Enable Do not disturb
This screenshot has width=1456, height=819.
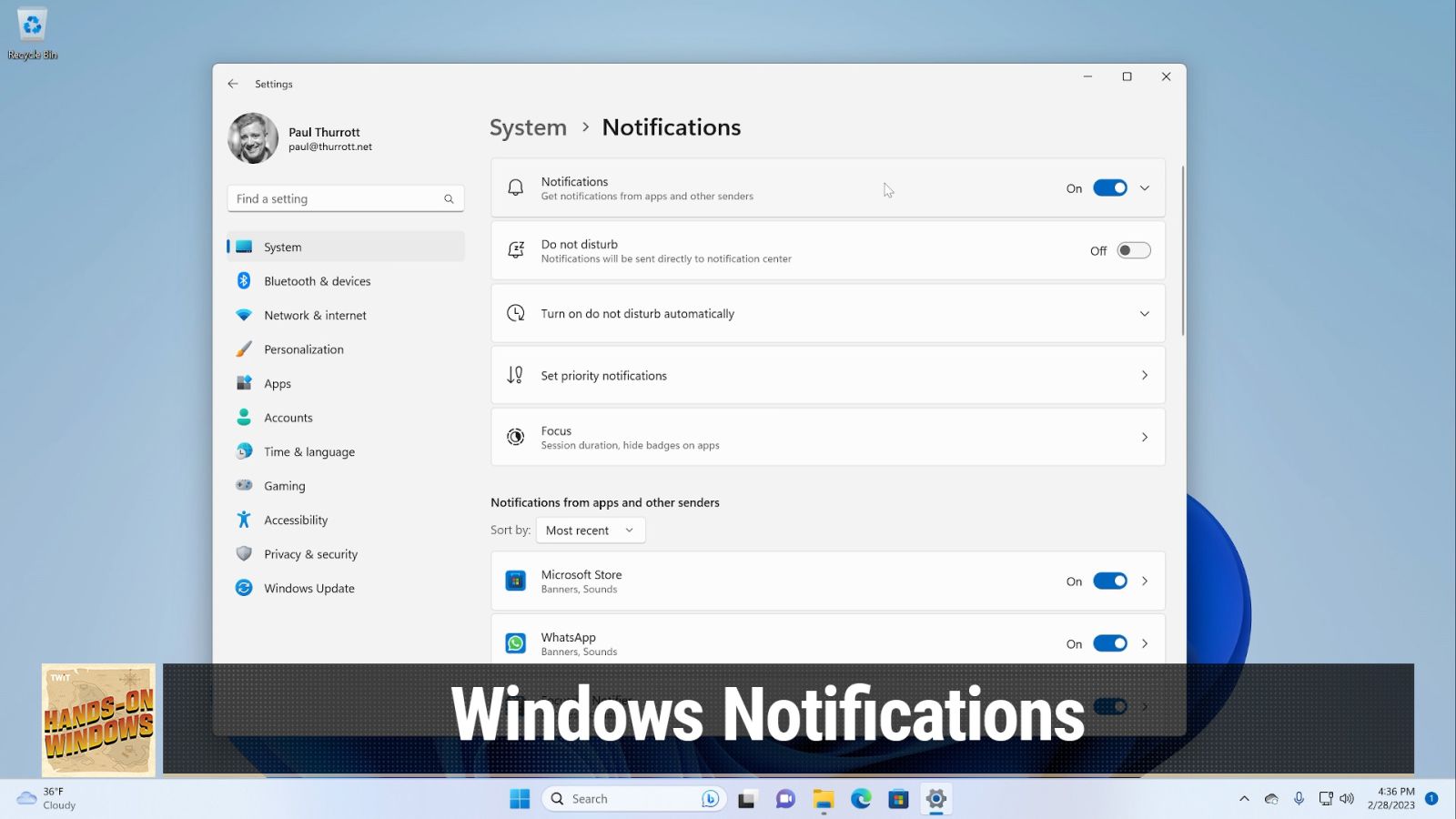pyautogui.click(x=1132, y=250)
